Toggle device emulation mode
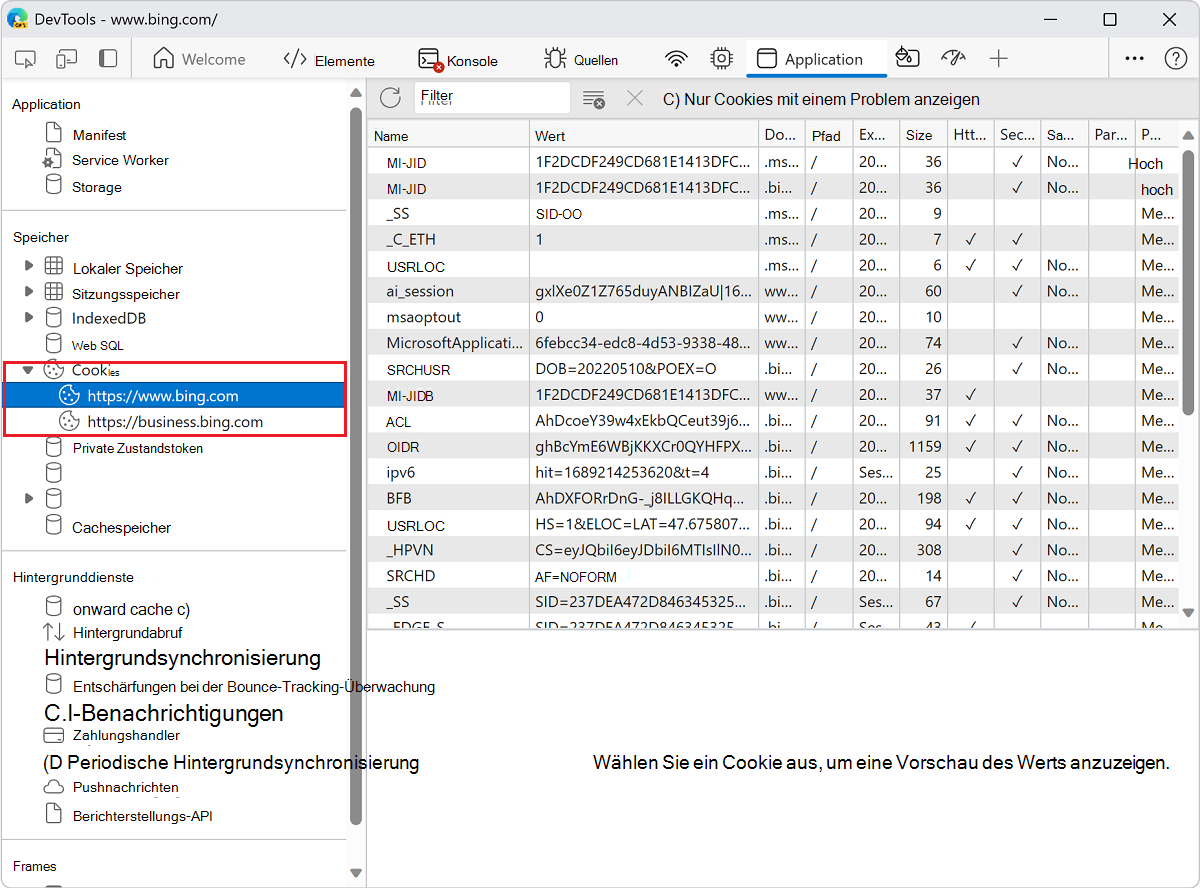1200x888 pixels. (67, 59)
